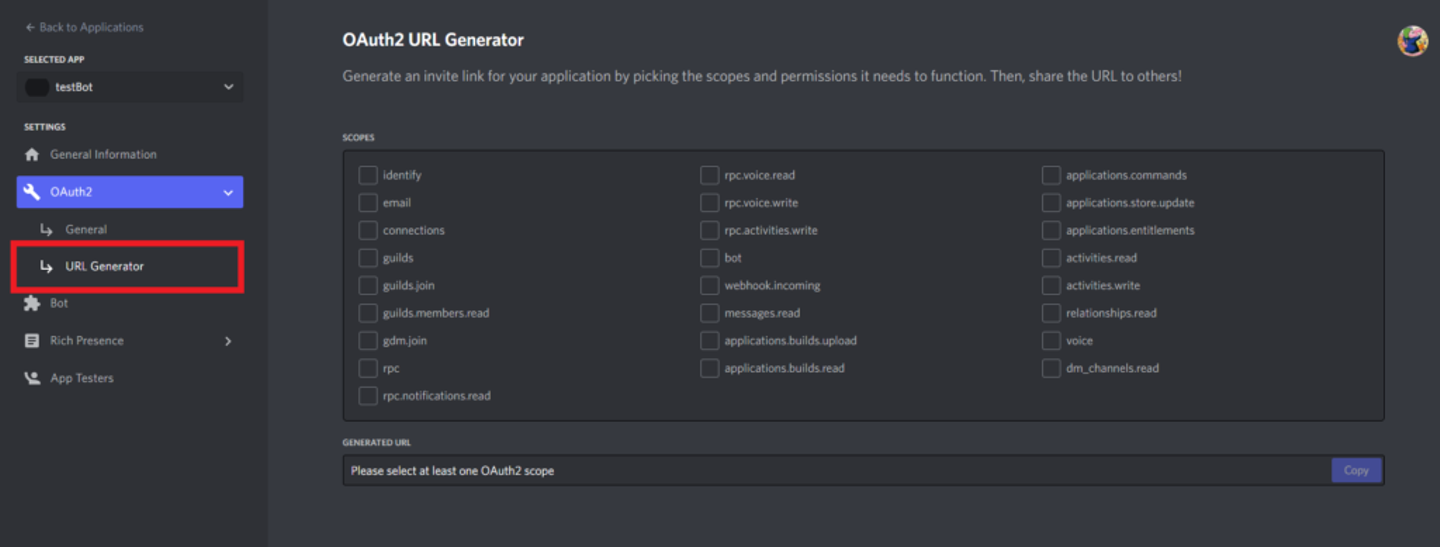Click the Bot puzzle piece icon
Image resolution: width=1440 pixels, height=547 pixels.
pyautogui.click(x=31, y=303)
